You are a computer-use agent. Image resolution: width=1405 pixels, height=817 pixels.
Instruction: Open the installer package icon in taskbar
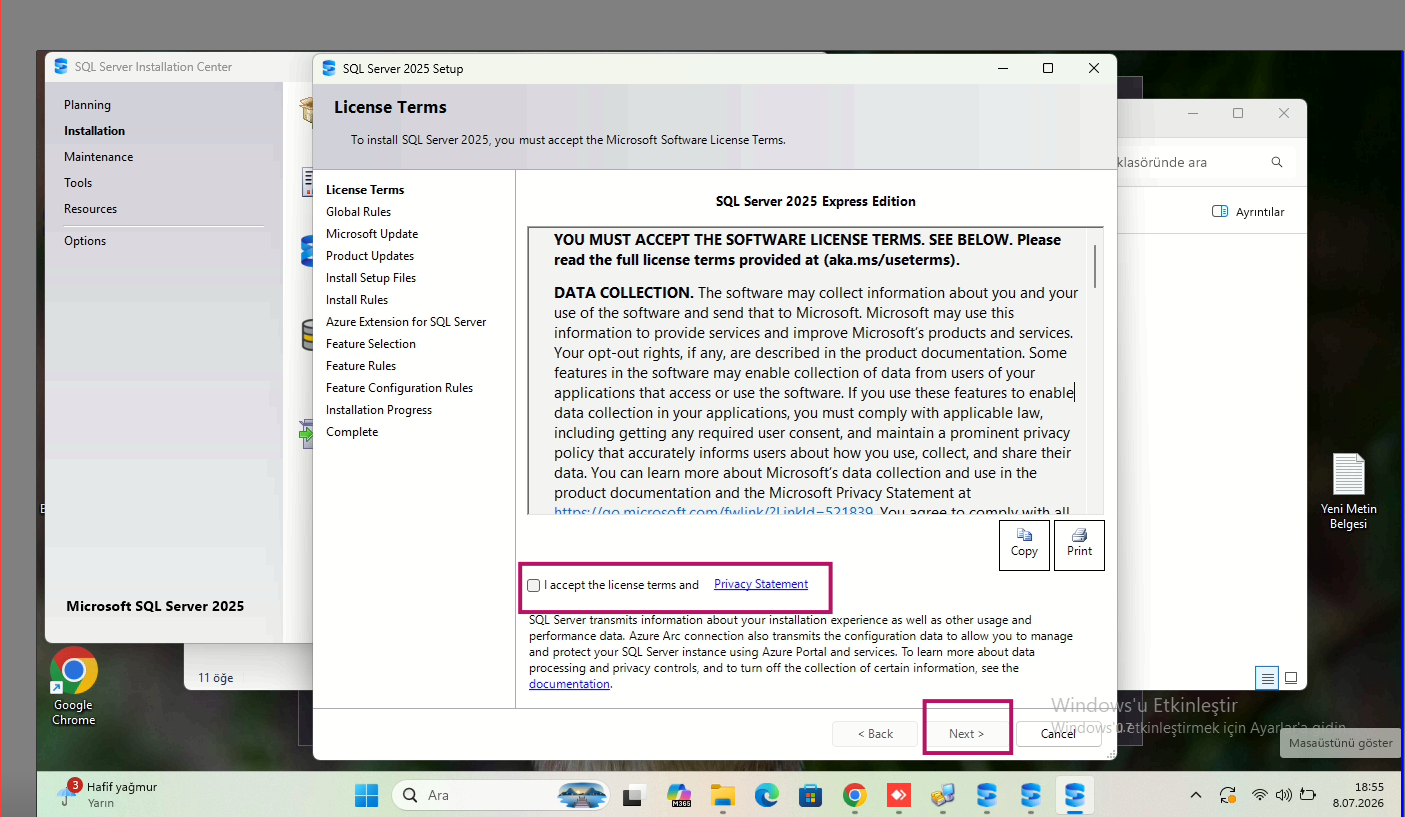pos(942,796)
